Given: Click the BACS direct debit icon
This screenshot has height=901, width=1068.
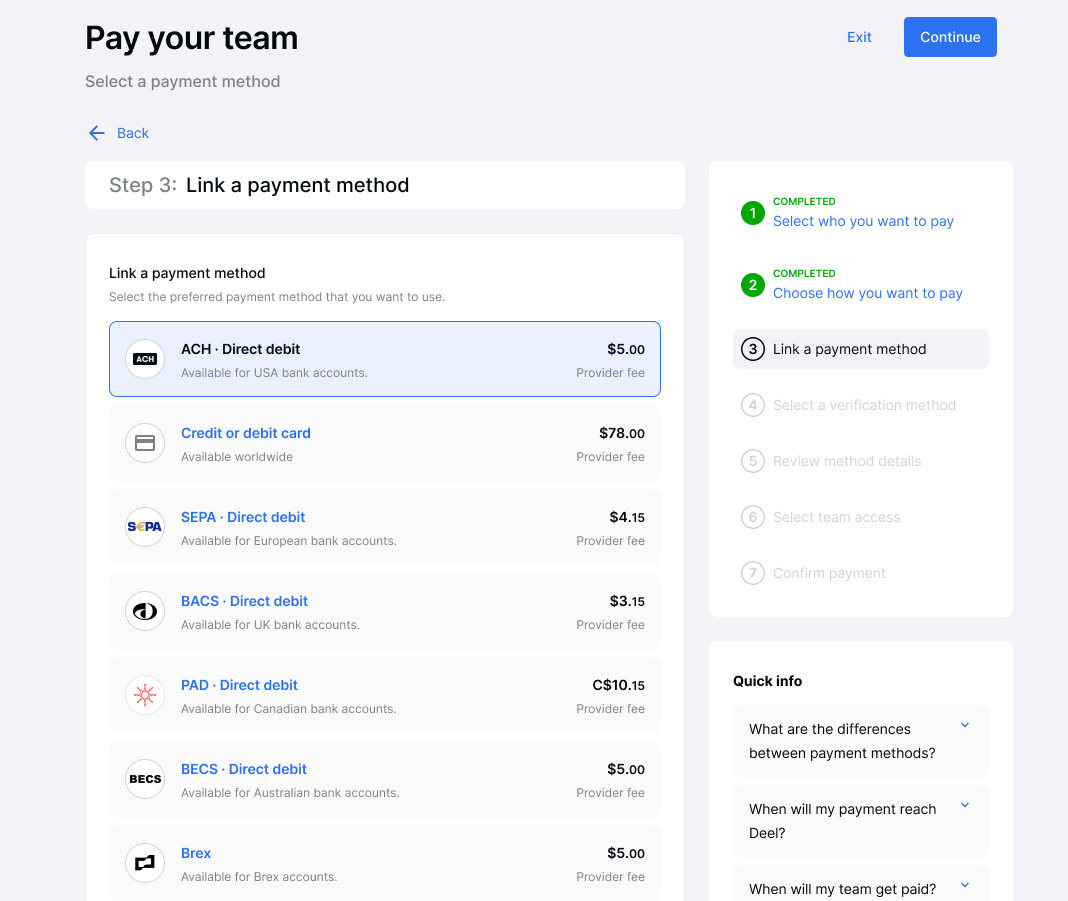Looking at the screenshot, I should point(145,611).
